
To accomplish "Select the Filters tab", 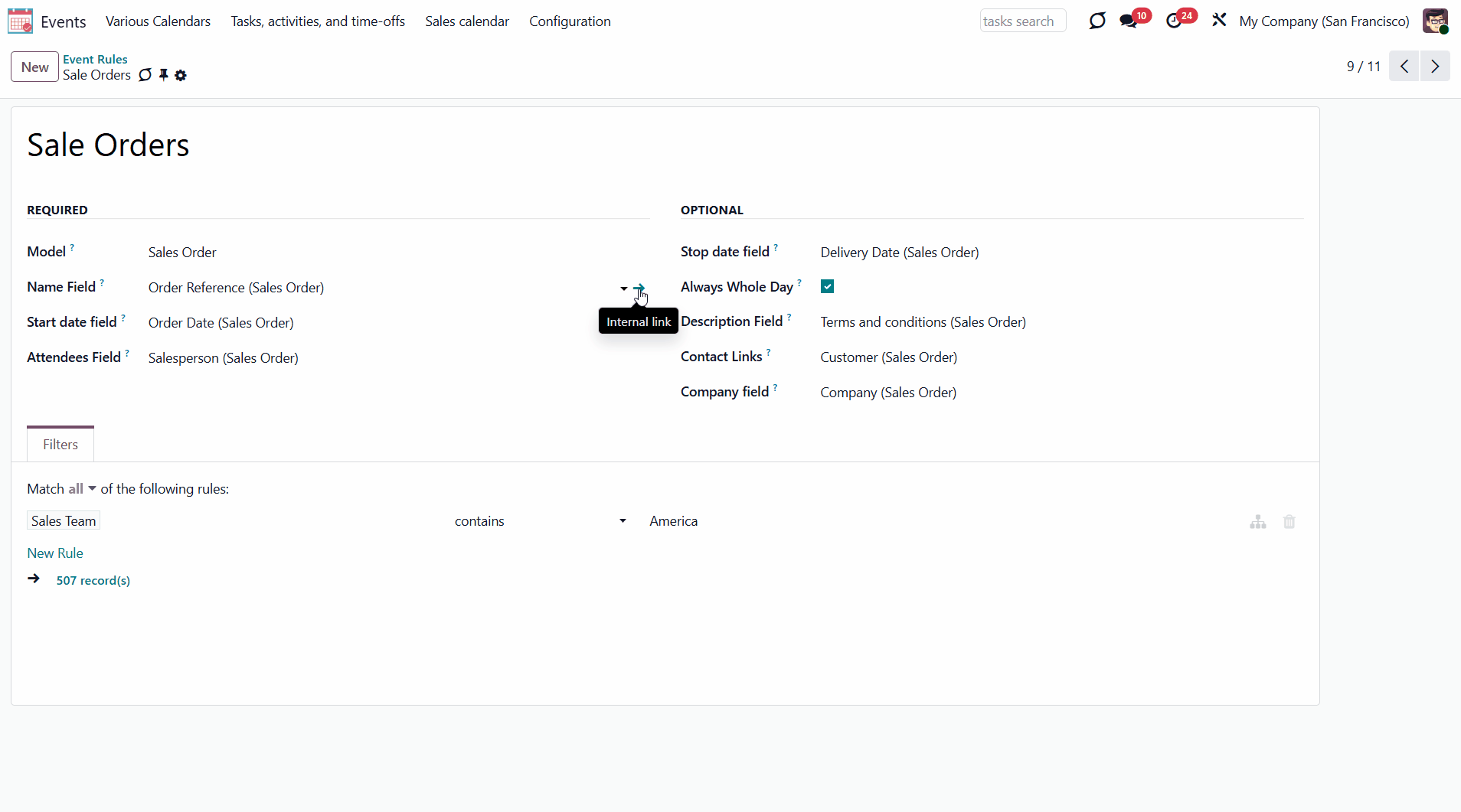I will coord(60,445).
